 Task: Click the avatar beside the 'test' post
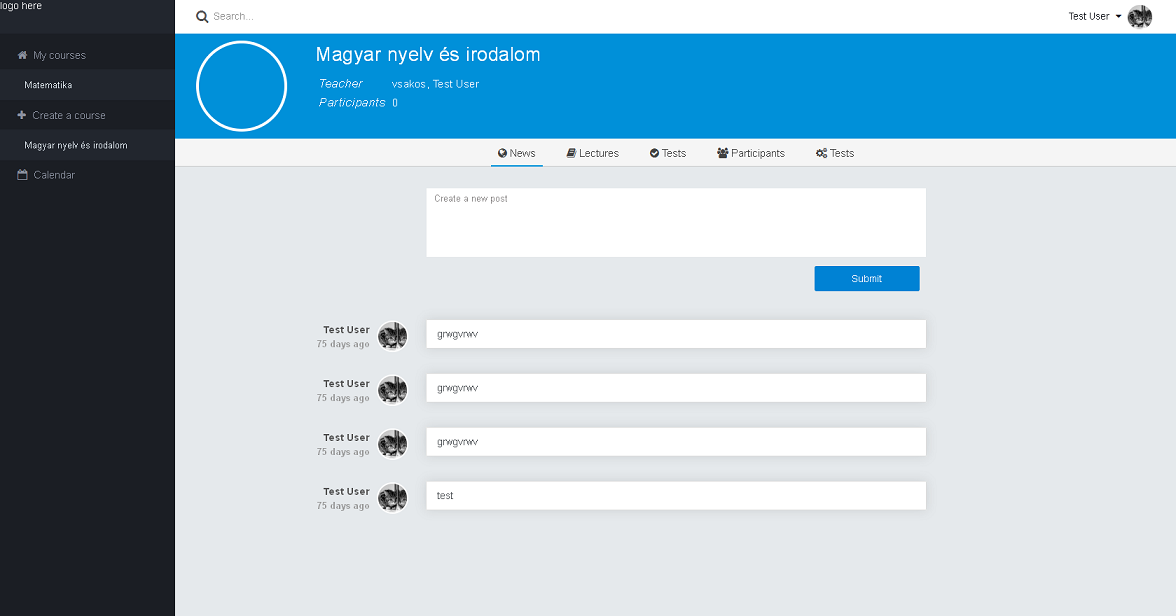point(392,497)
